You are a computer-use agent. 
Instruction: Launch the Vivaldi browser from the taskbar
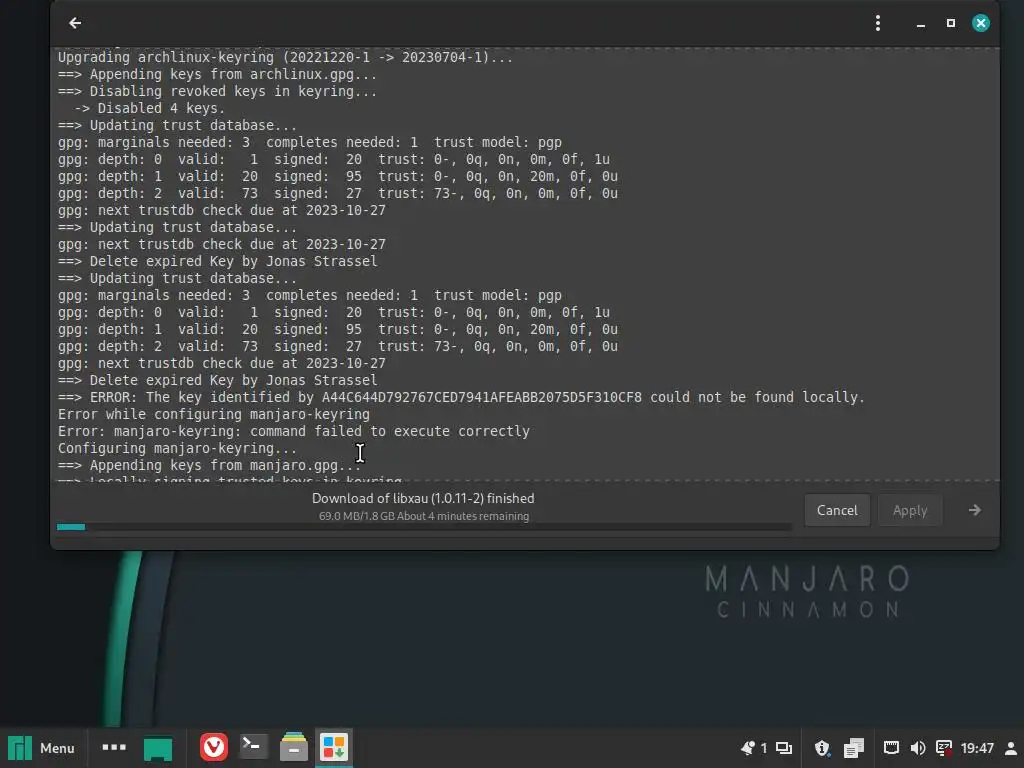click(x=214, y=747)
